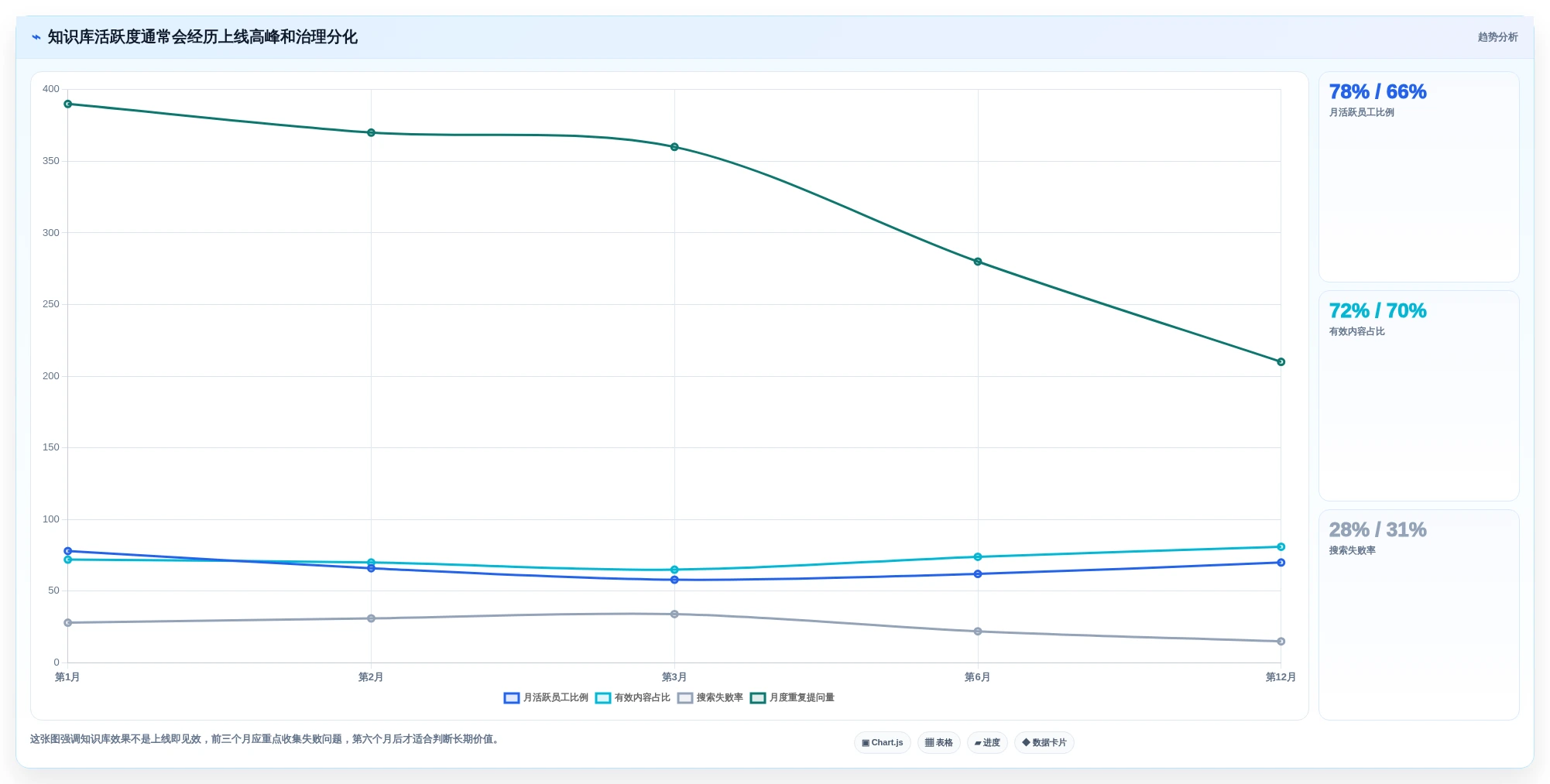Viewport: 1550px width, 784px height.
Task: Click the 第2月 x-axis label
Action: tap(371, 677)
